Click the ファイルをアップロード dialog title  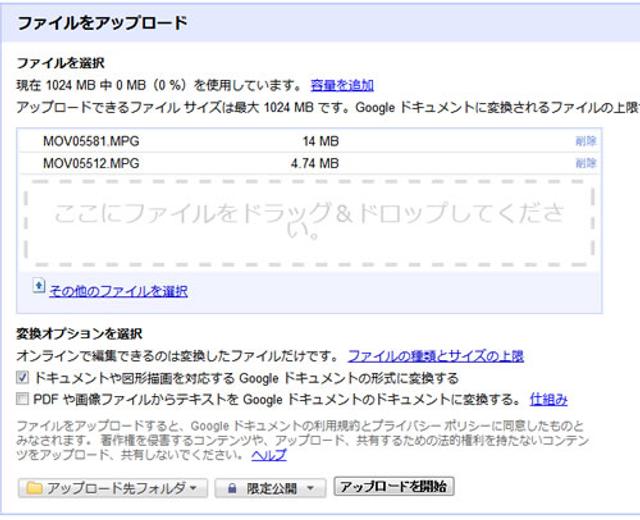coord(102,23)
